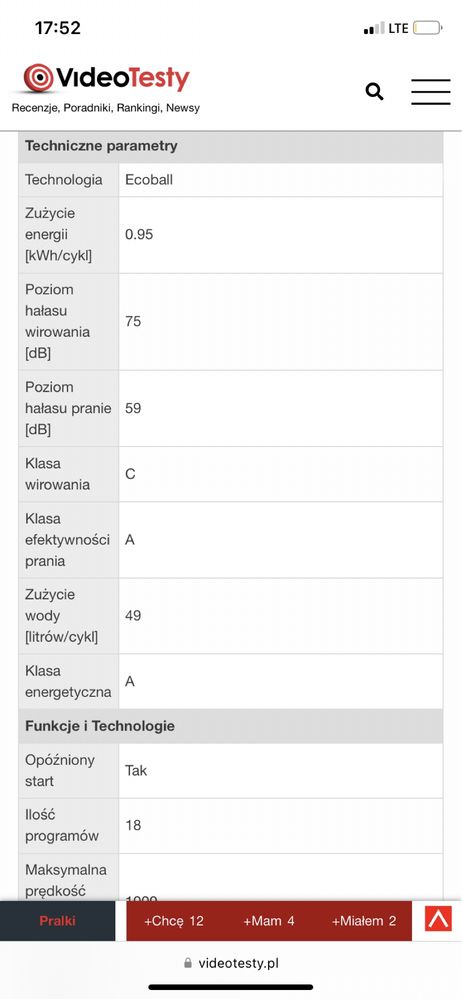Tap the Klasa energetyczna row
462x999 pixels.
point(231,681)
